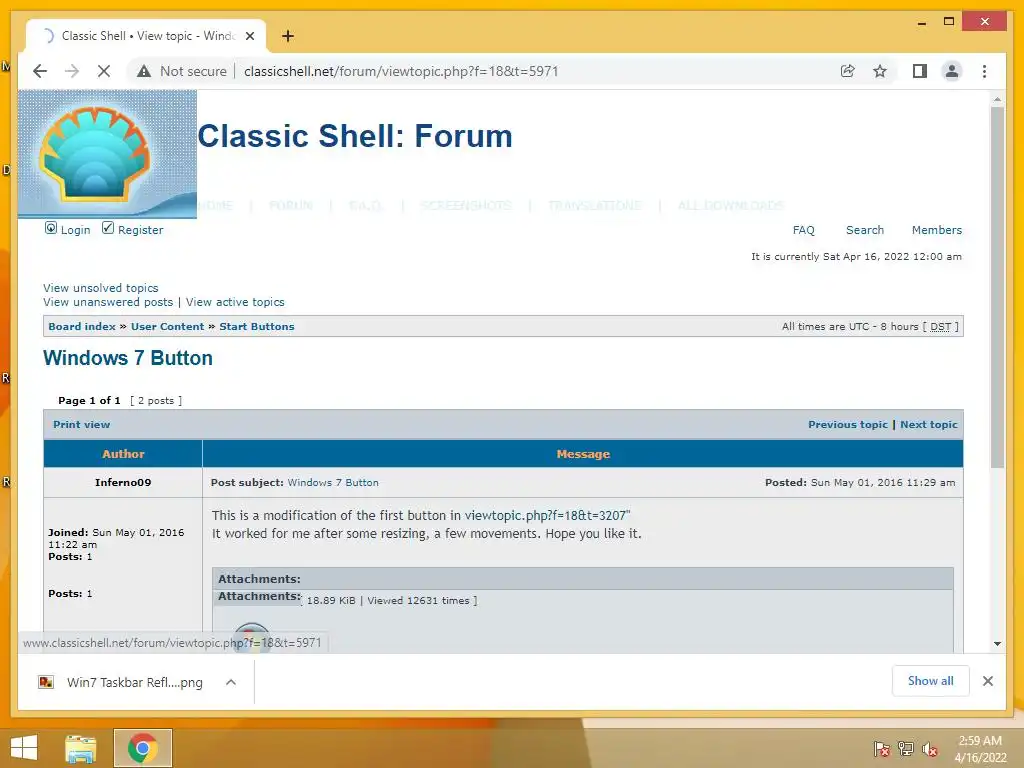1024x768 pixels.
Task: Click the Login icon beside Login
Action: click(x=50, y=228)
